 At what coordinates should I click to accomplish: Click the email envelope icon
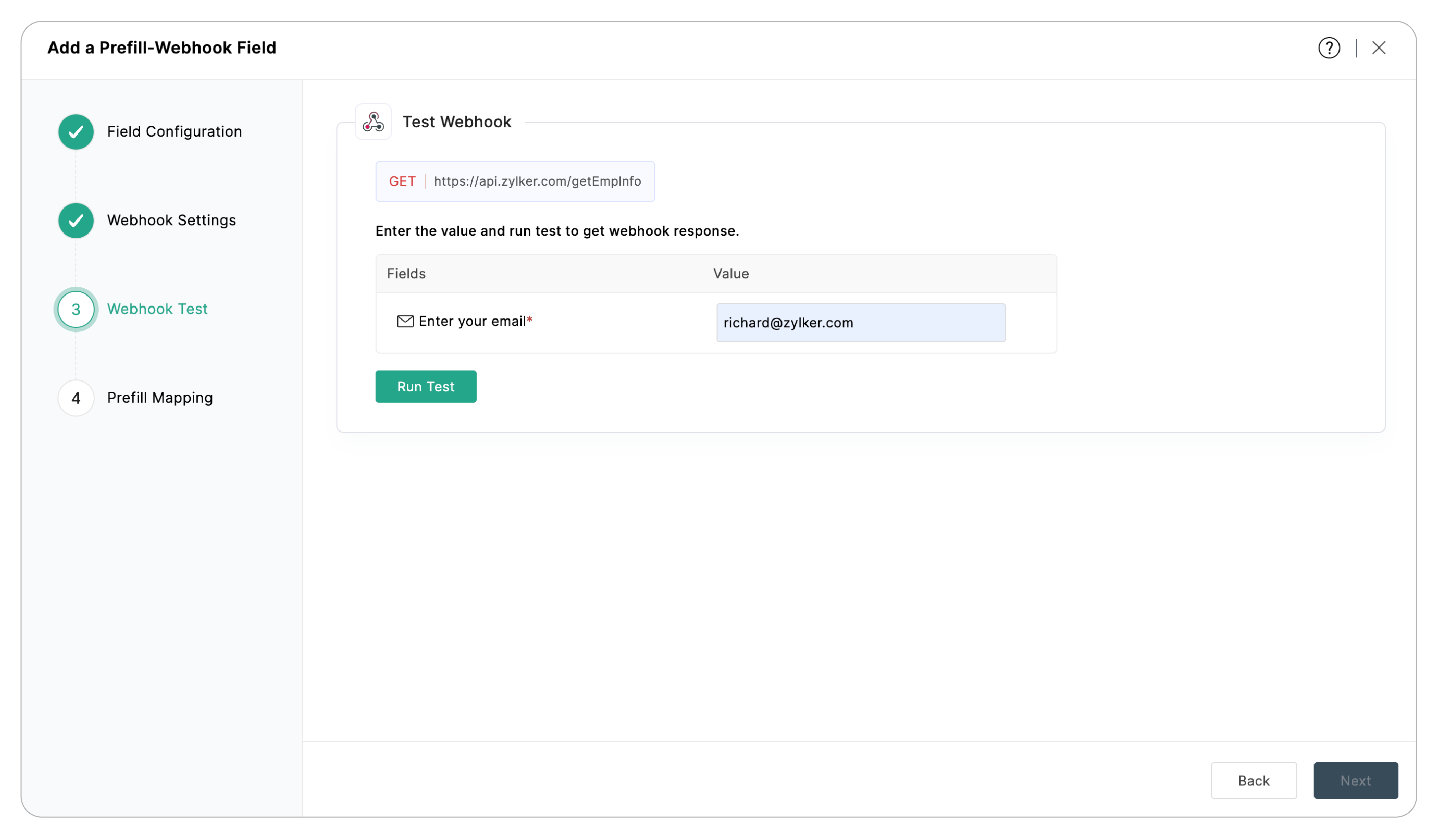(x=404, y=321)
